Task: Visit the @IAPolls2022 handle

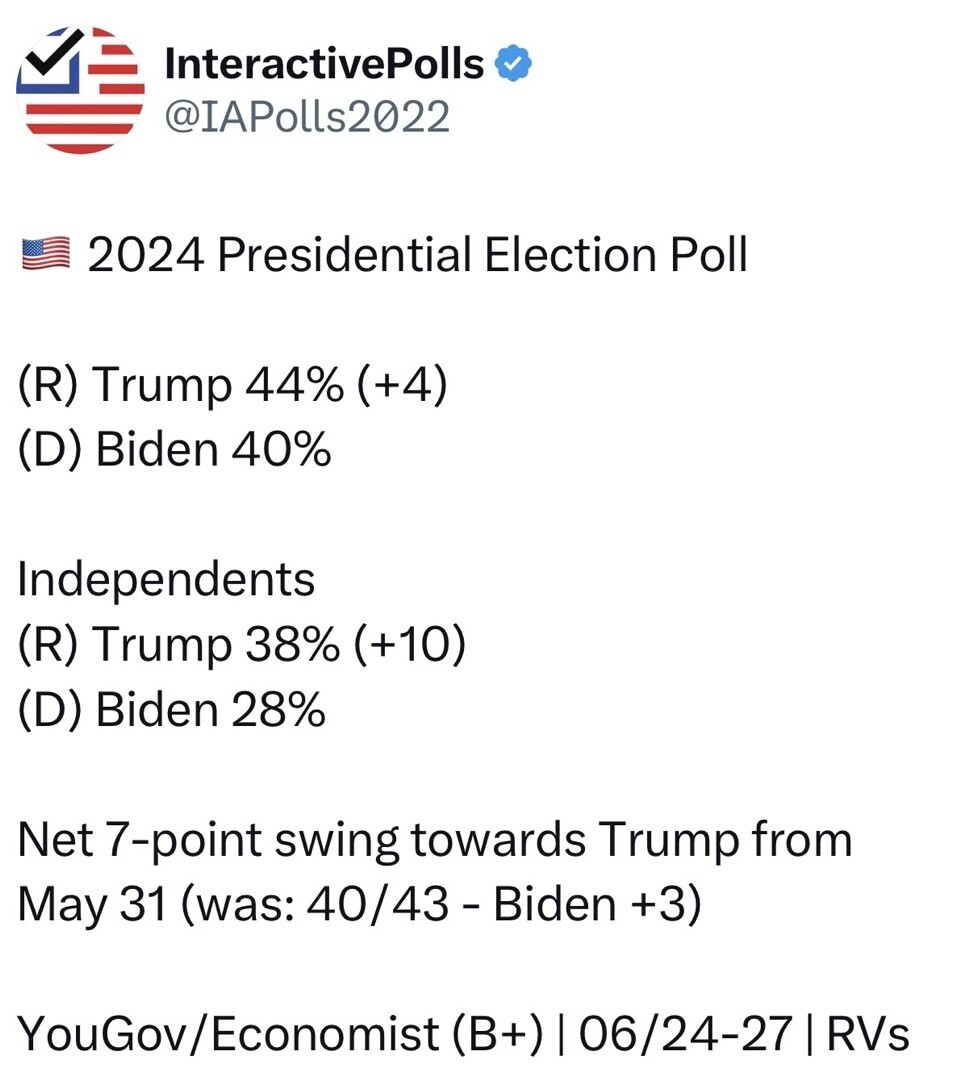Action: [307, 116]
